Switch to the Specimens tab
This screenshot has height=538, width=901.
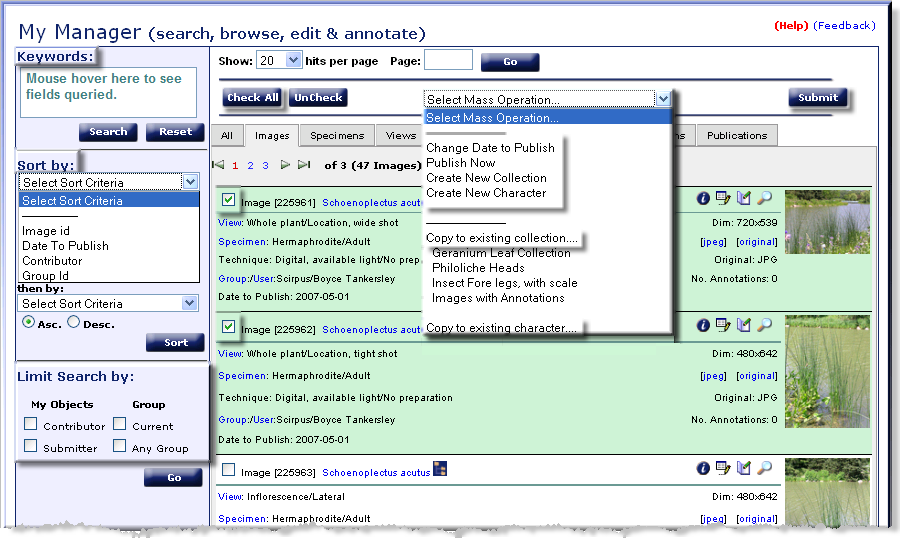[x=337, y=136]
